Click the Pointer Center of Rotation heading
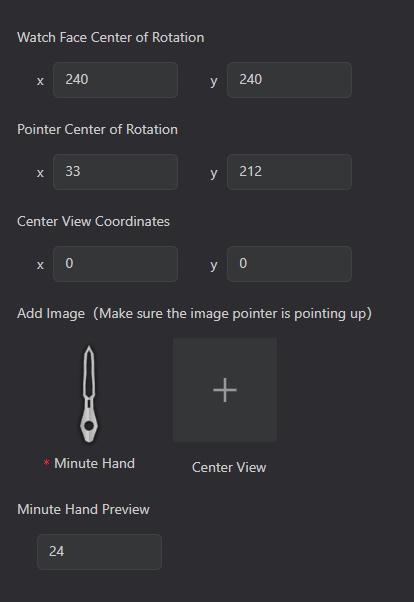 click(x=98, y=129)
